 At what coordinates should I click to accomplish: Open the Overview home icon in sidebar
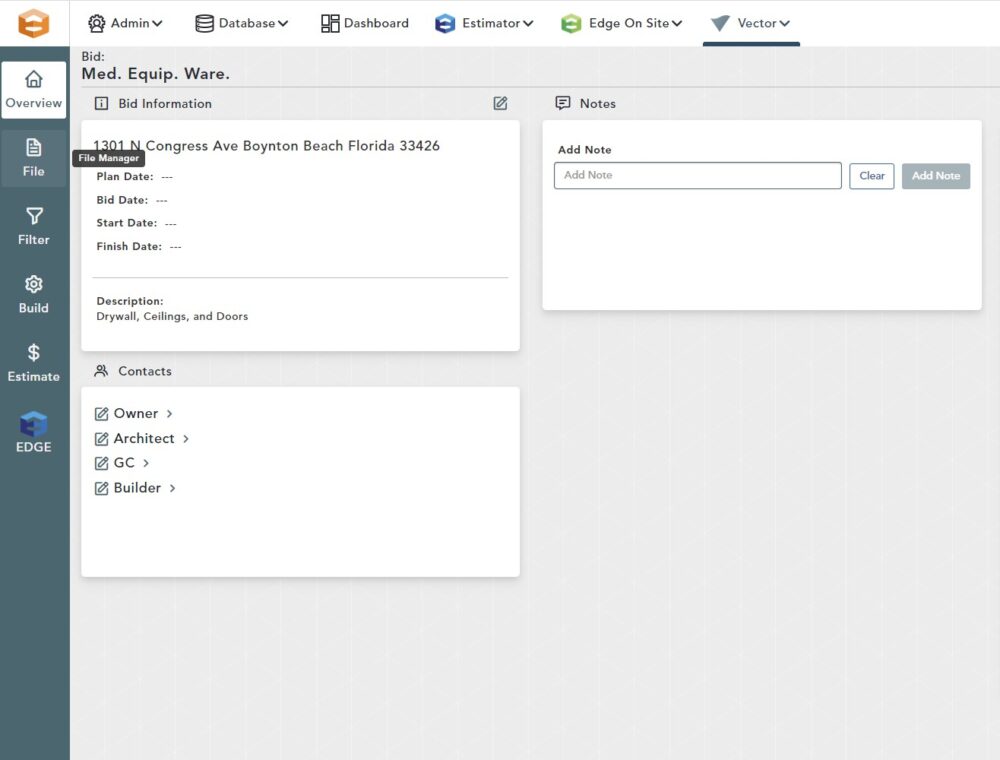(x=34, y=79)
